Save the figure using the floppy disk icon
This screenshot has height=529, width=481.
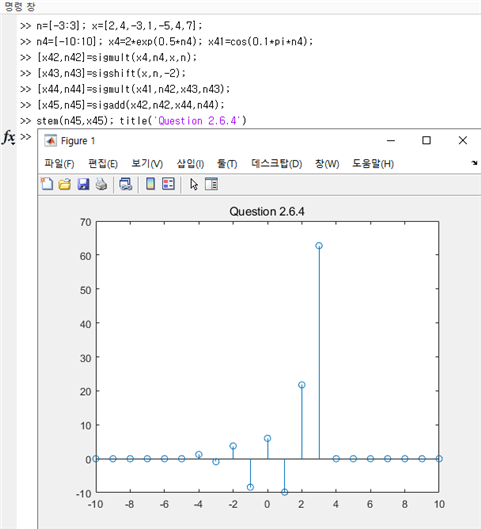[x=83, y=184]
